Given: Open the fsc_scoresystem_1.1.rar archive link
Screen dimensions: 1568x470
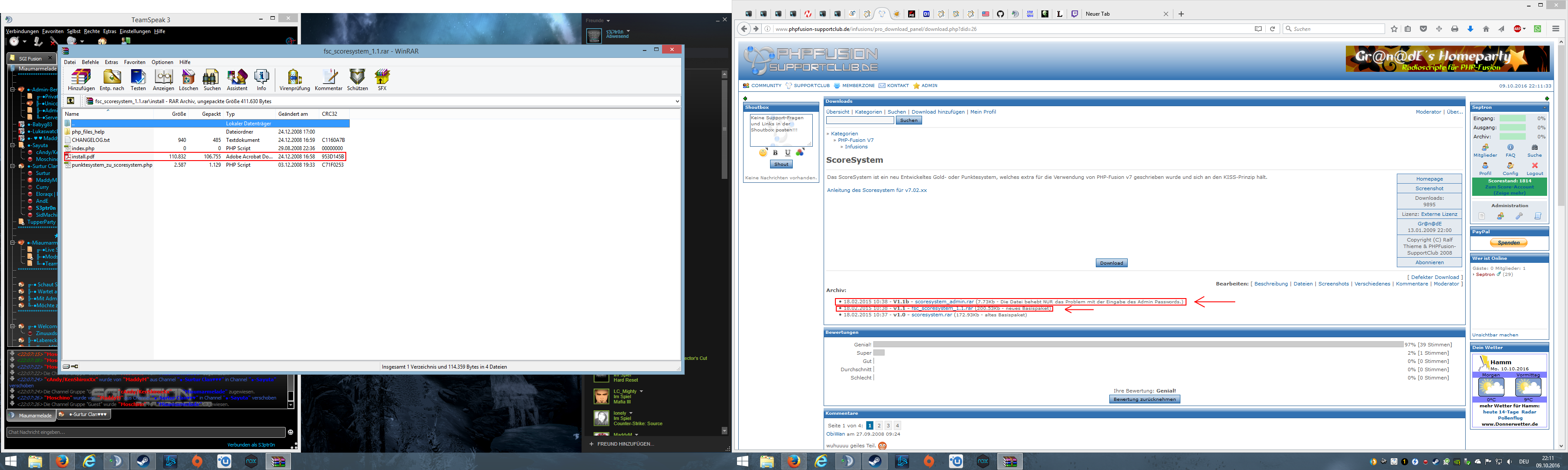Looking at the screenshot, I should pos(942,308).
